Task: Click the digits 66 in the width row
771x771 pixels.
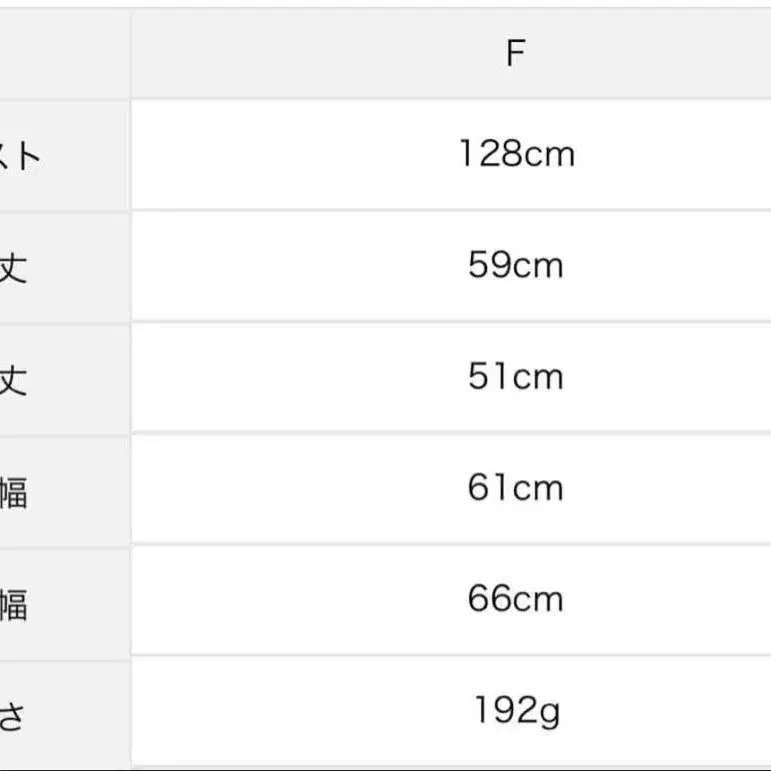Action: click(x=489, y=599)
